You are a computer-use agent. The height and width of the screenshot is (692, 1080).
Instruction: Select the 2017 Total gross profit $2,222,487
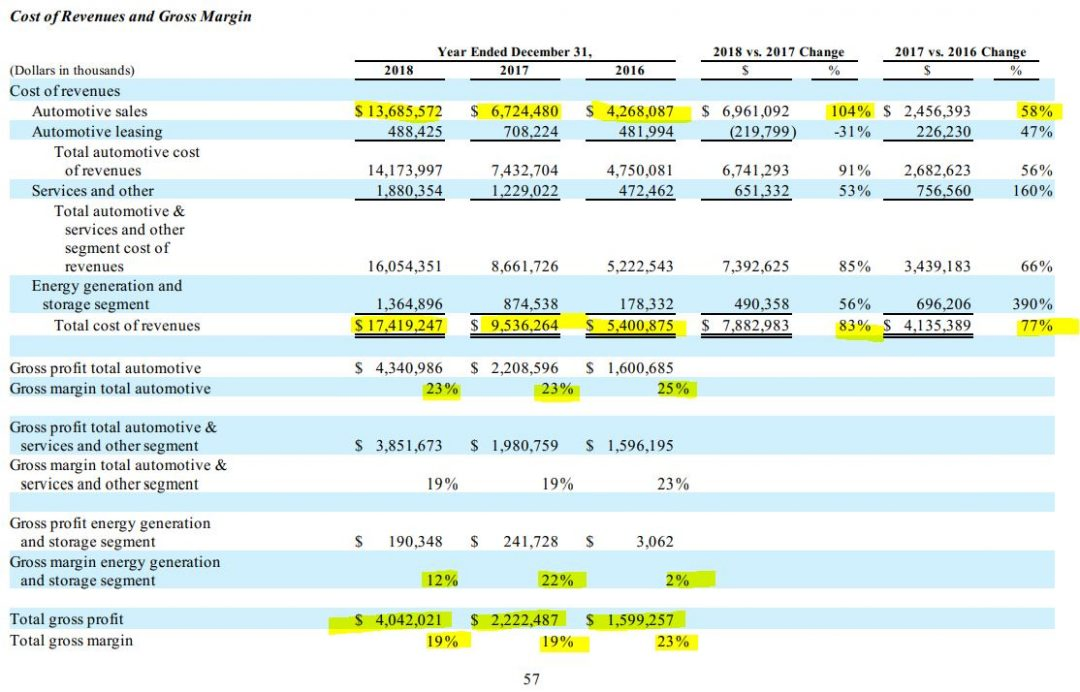pos(515,620)
